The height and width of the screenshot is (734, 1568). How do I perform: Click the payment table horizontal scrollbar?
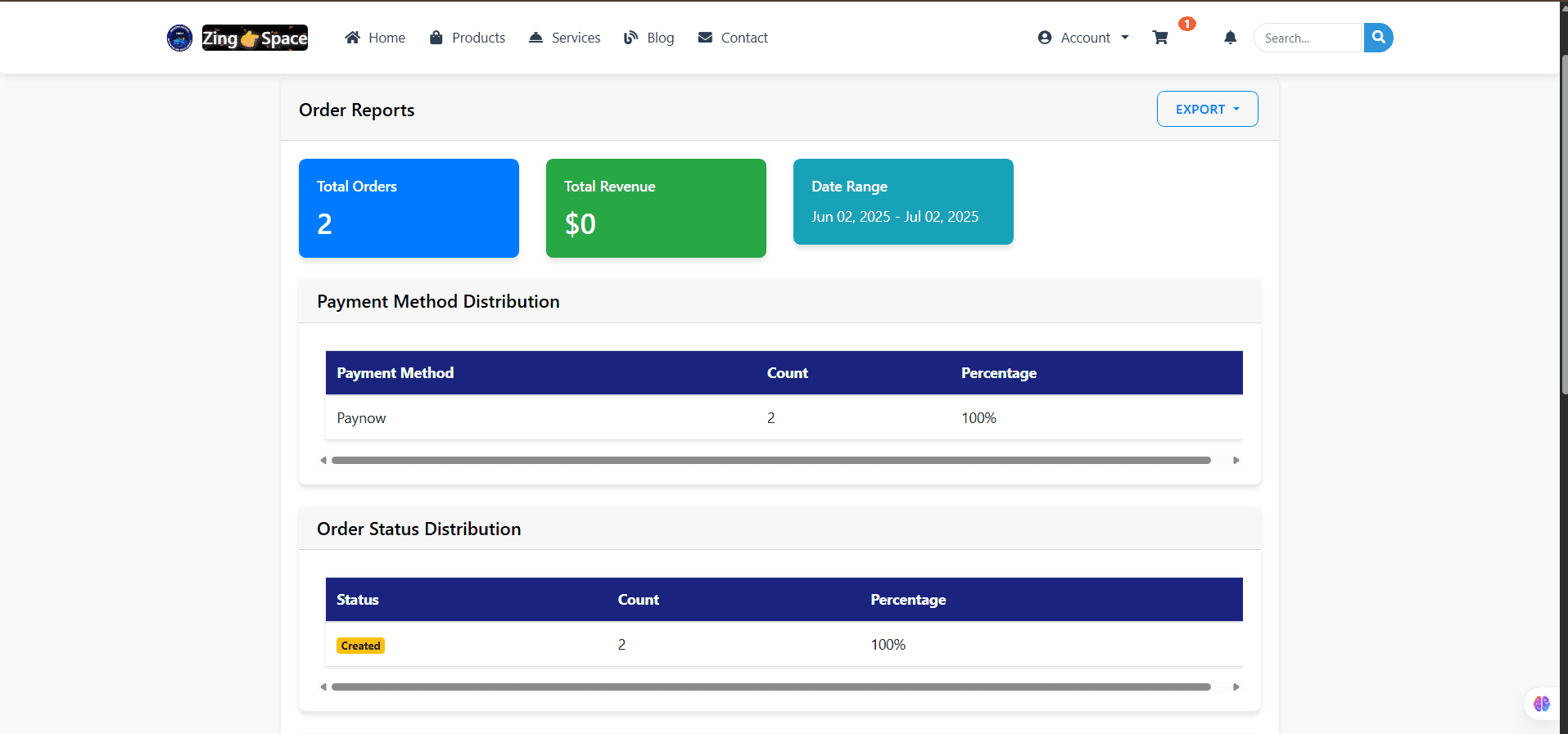pos(770,460)
